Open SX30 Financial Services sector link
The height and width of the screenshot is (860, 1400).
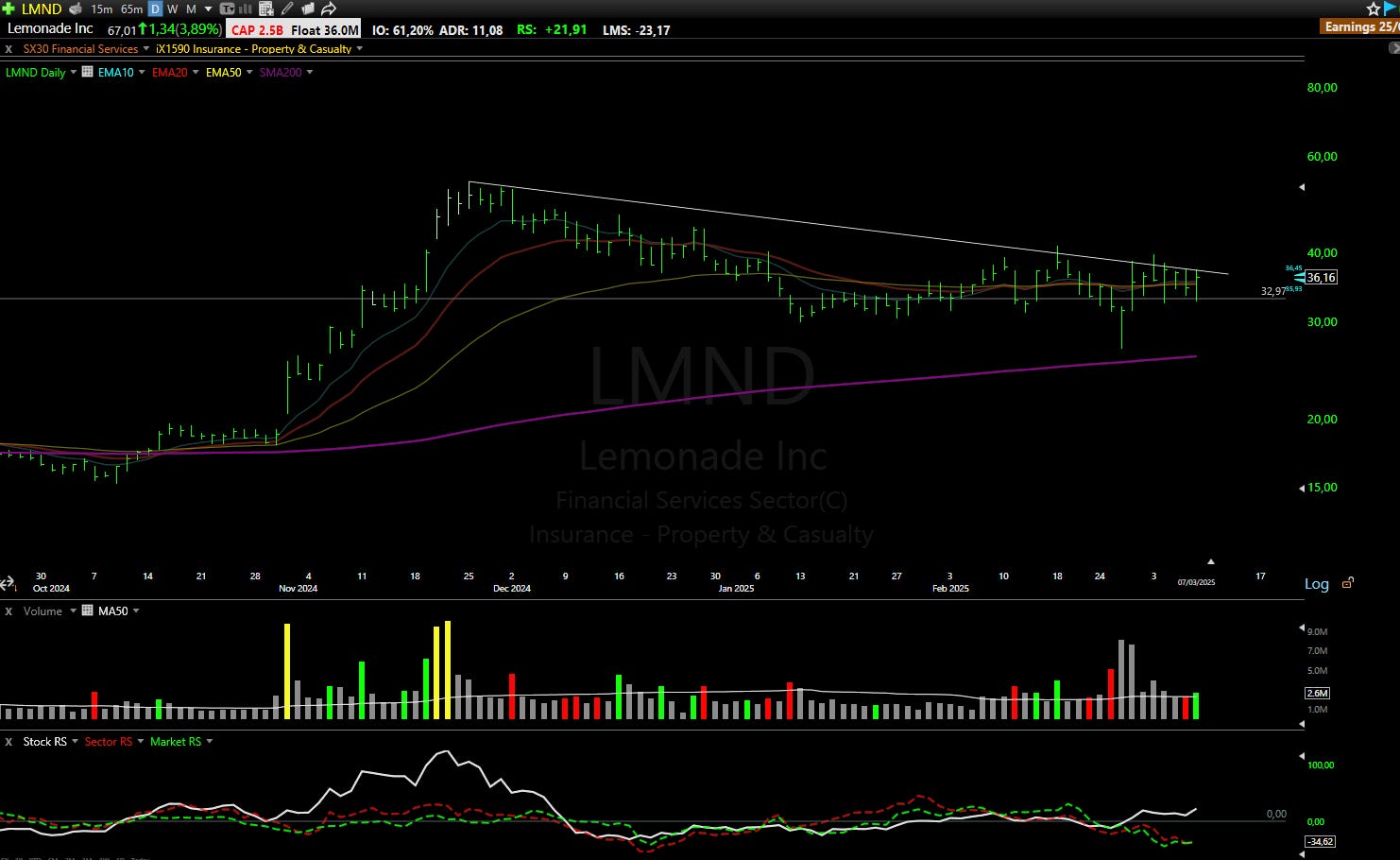[x=80, y=49]
